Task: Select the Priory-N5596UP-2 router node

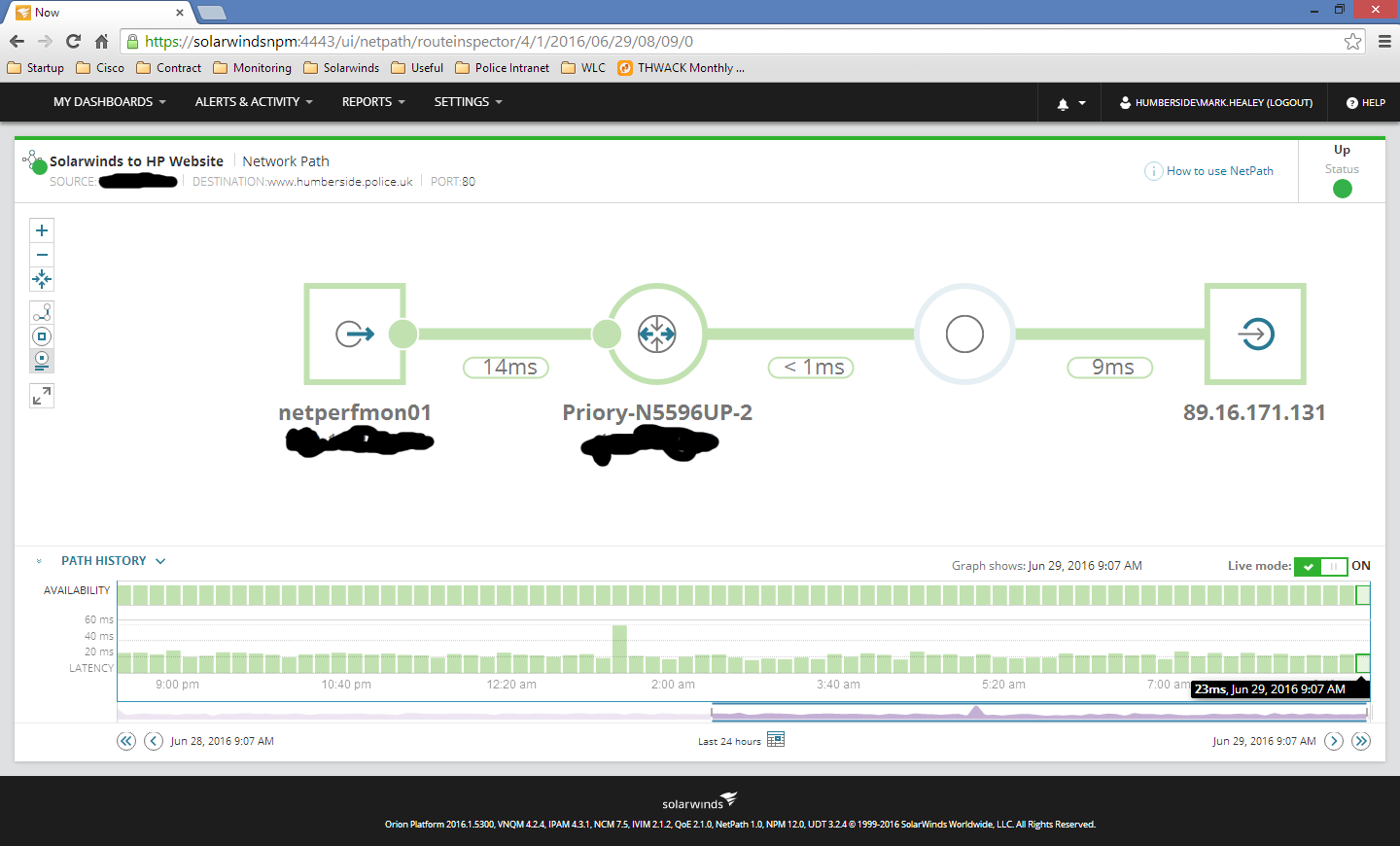Action: 657,334
